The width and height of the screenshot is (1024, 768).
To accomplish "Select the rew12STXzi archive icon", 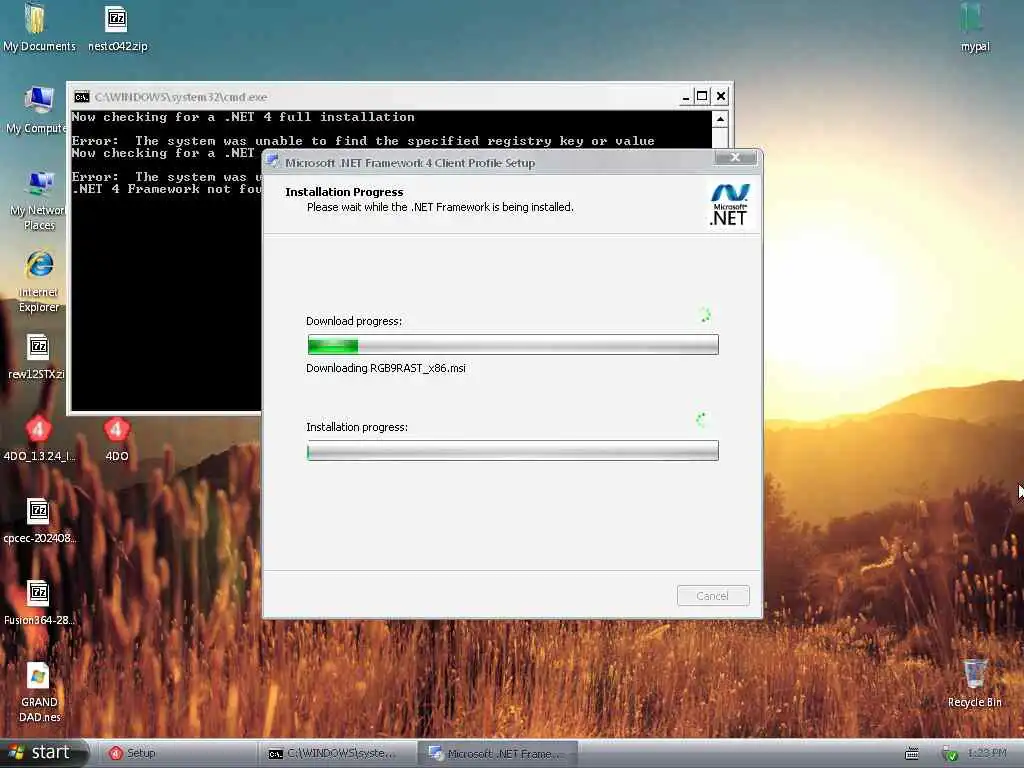I will point(37,356).
